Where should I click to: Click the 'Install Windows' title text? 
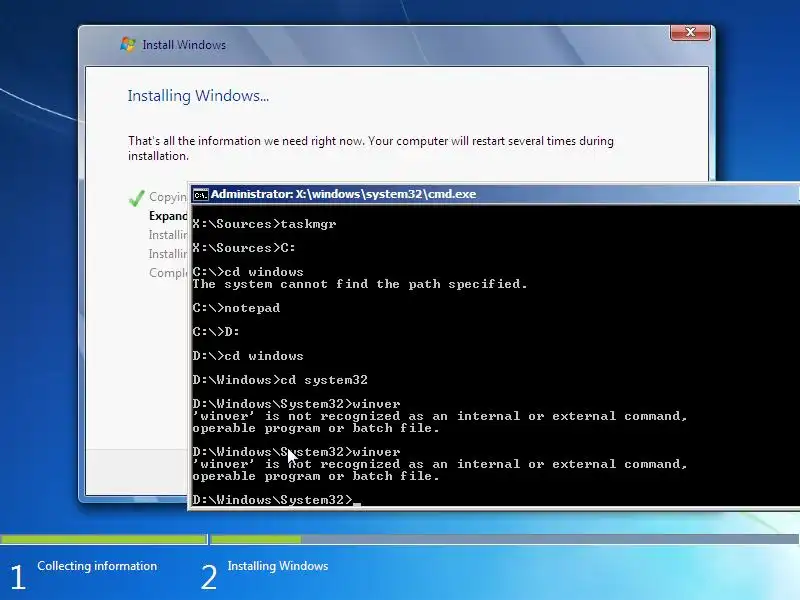click(184, 45)
